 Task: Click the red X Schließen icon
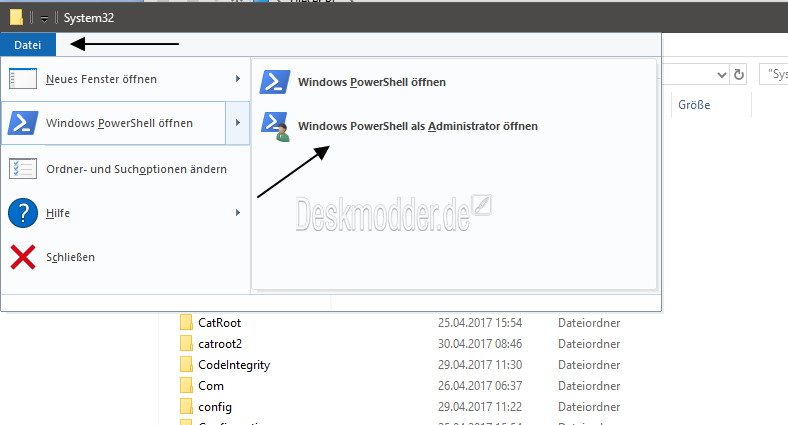point(23,257)
